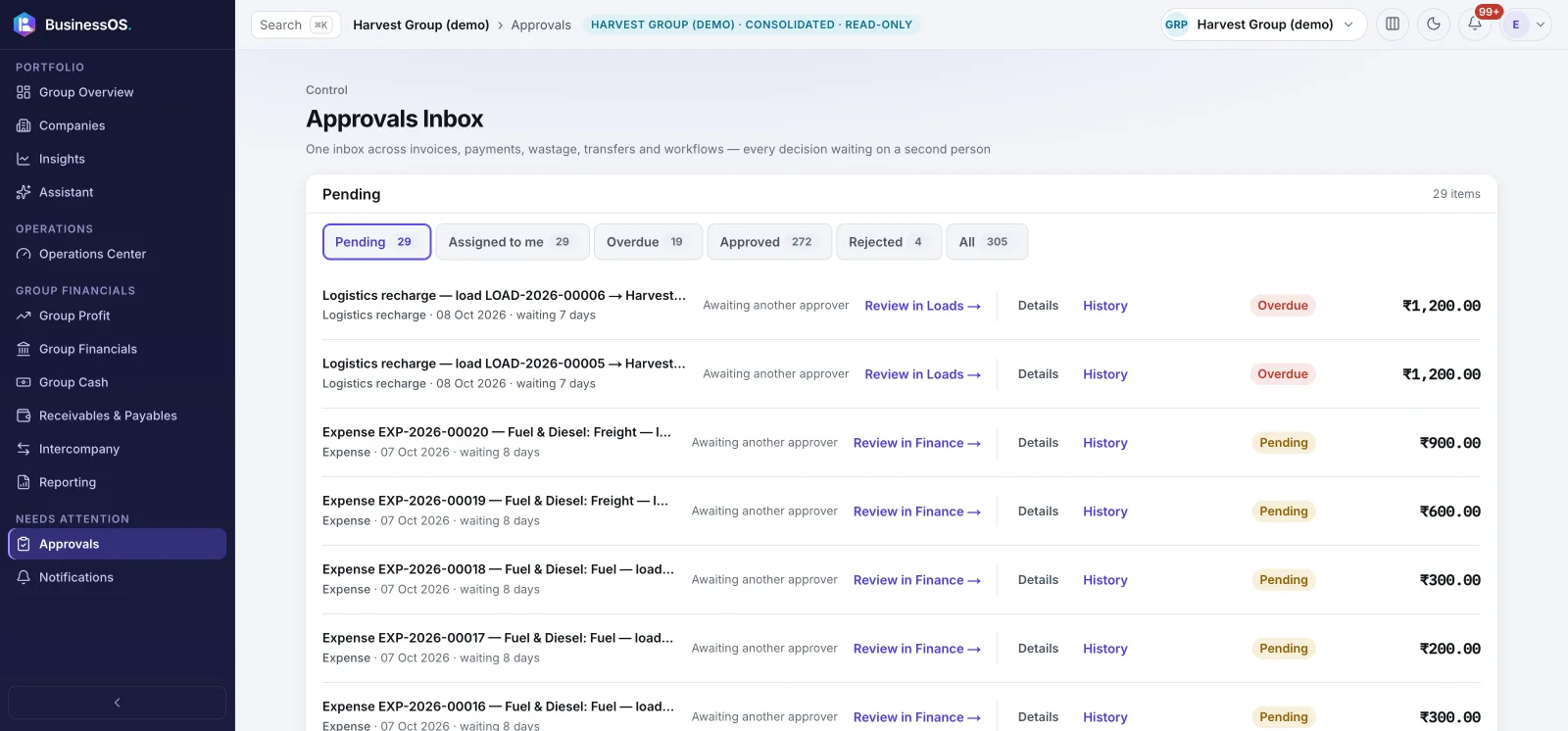Click the Overdue badge on LOAD-2026-00005 row
The width and height of the screenshot is (1568, 731).
(1283, 374)
